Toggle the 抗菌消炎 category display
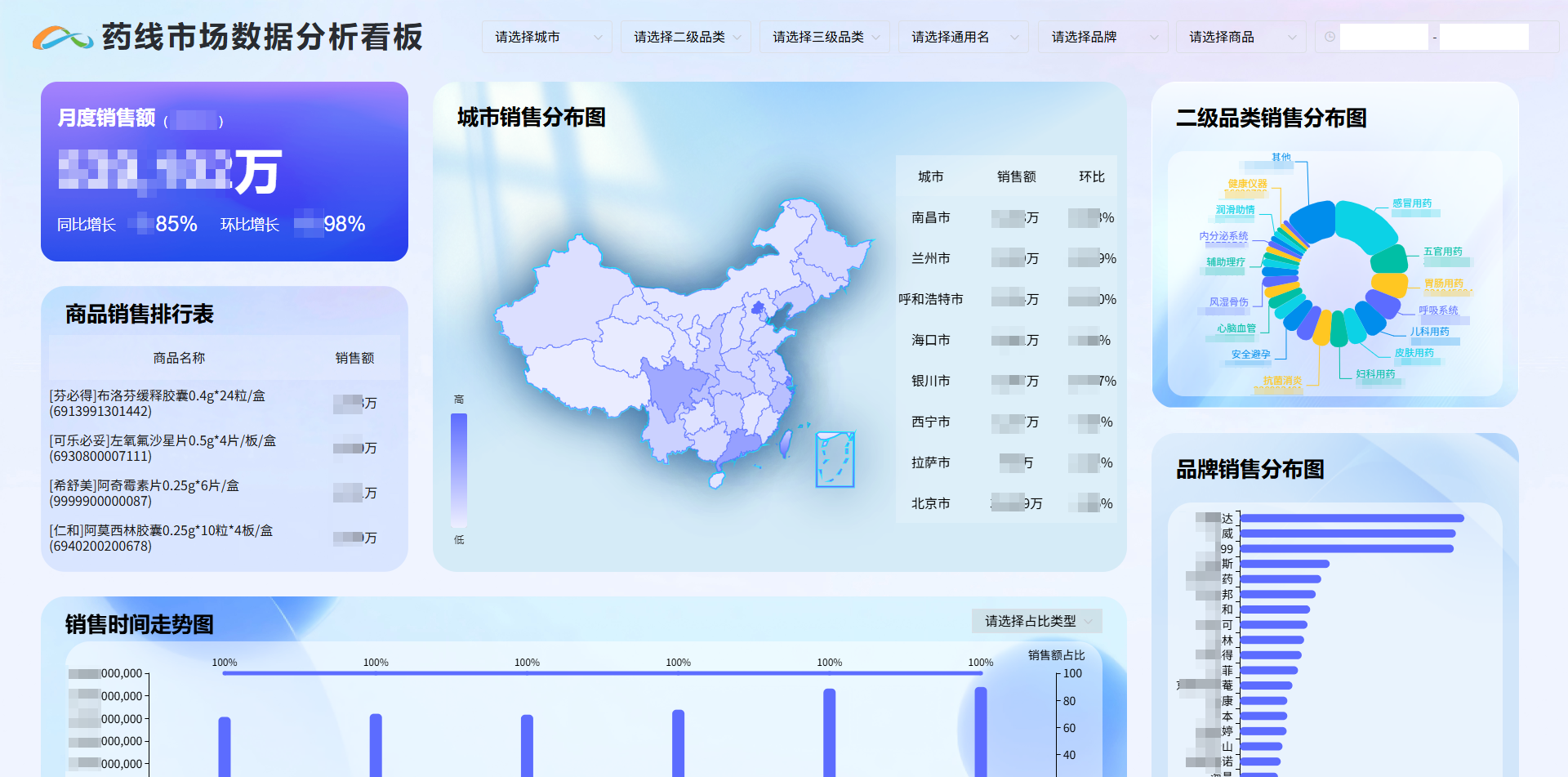 tap(1283, 379)
